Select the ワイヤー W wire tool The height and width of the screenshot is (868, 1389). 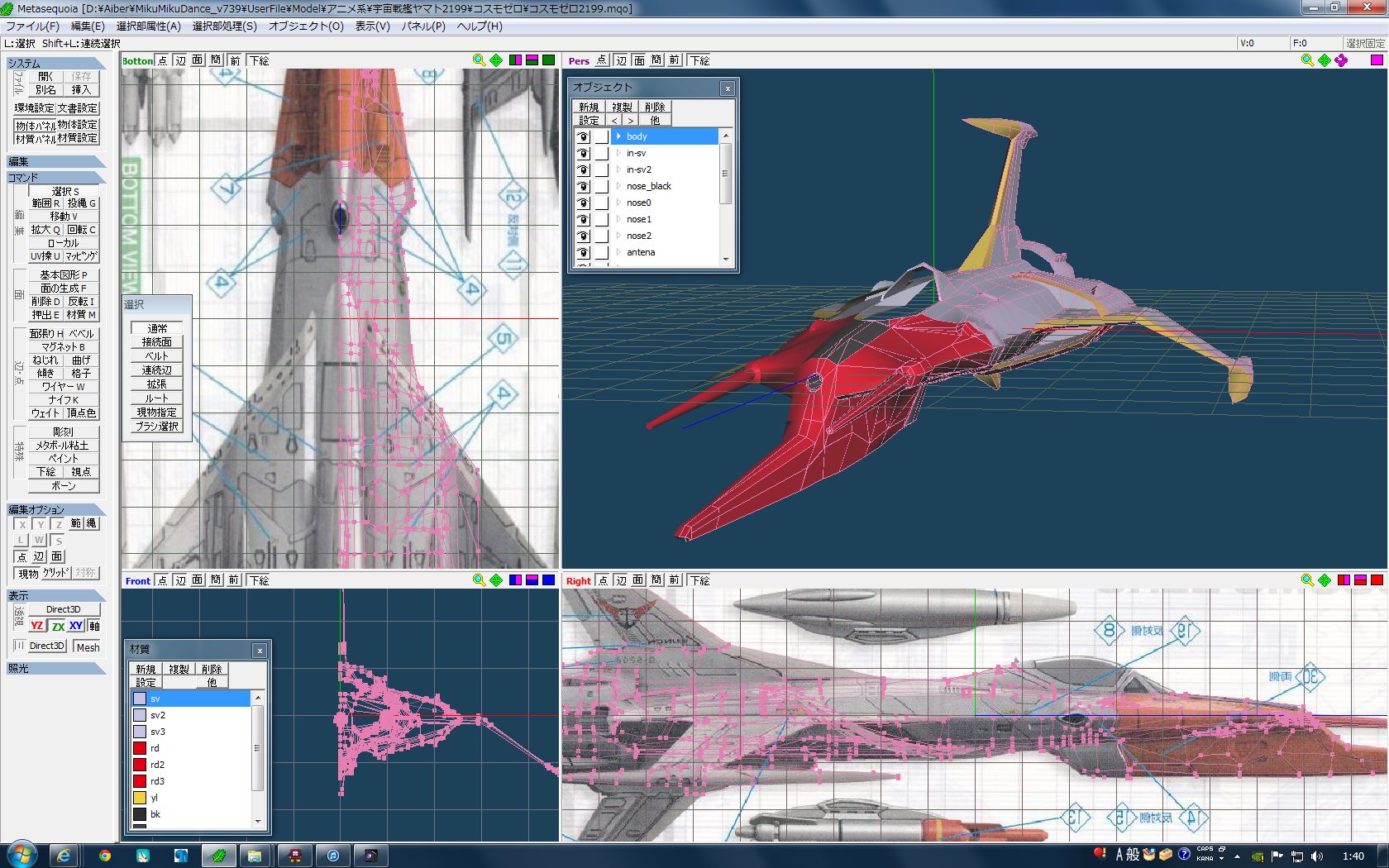click(64, 387)
